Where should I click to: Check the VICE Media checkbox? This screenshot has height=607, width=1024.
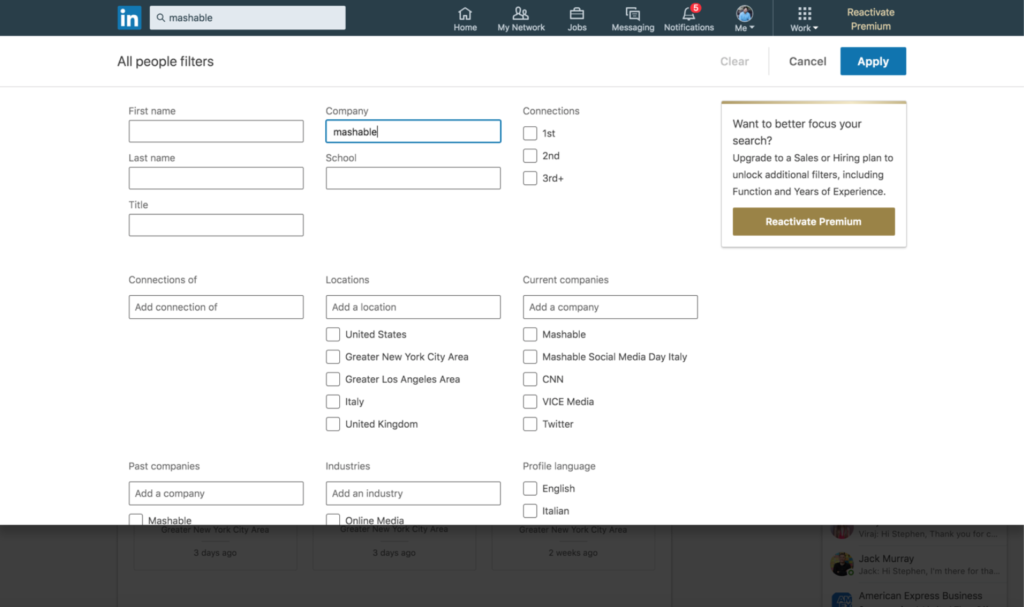click(x=530, y=402)
